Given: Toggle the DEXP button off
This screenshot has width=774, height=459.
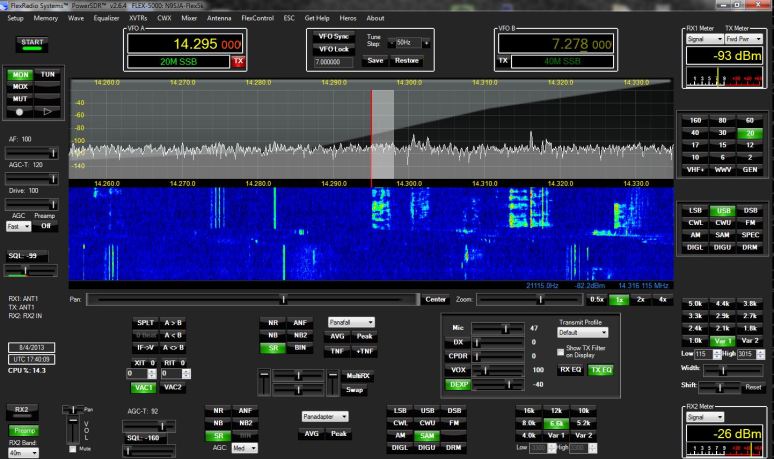Looking at the screenshot, I should pyautogui.click(x=459, y=384).
